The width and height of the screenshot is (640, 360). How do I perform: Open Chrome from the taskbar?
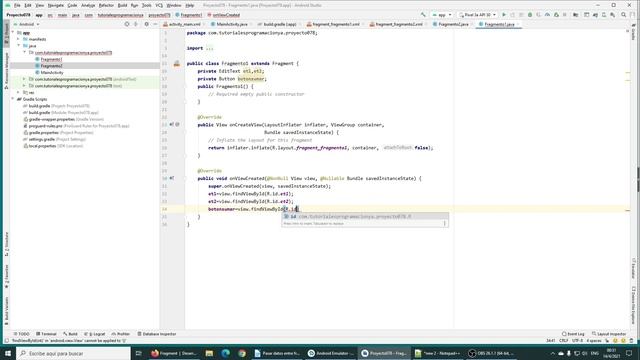[242, 353]
